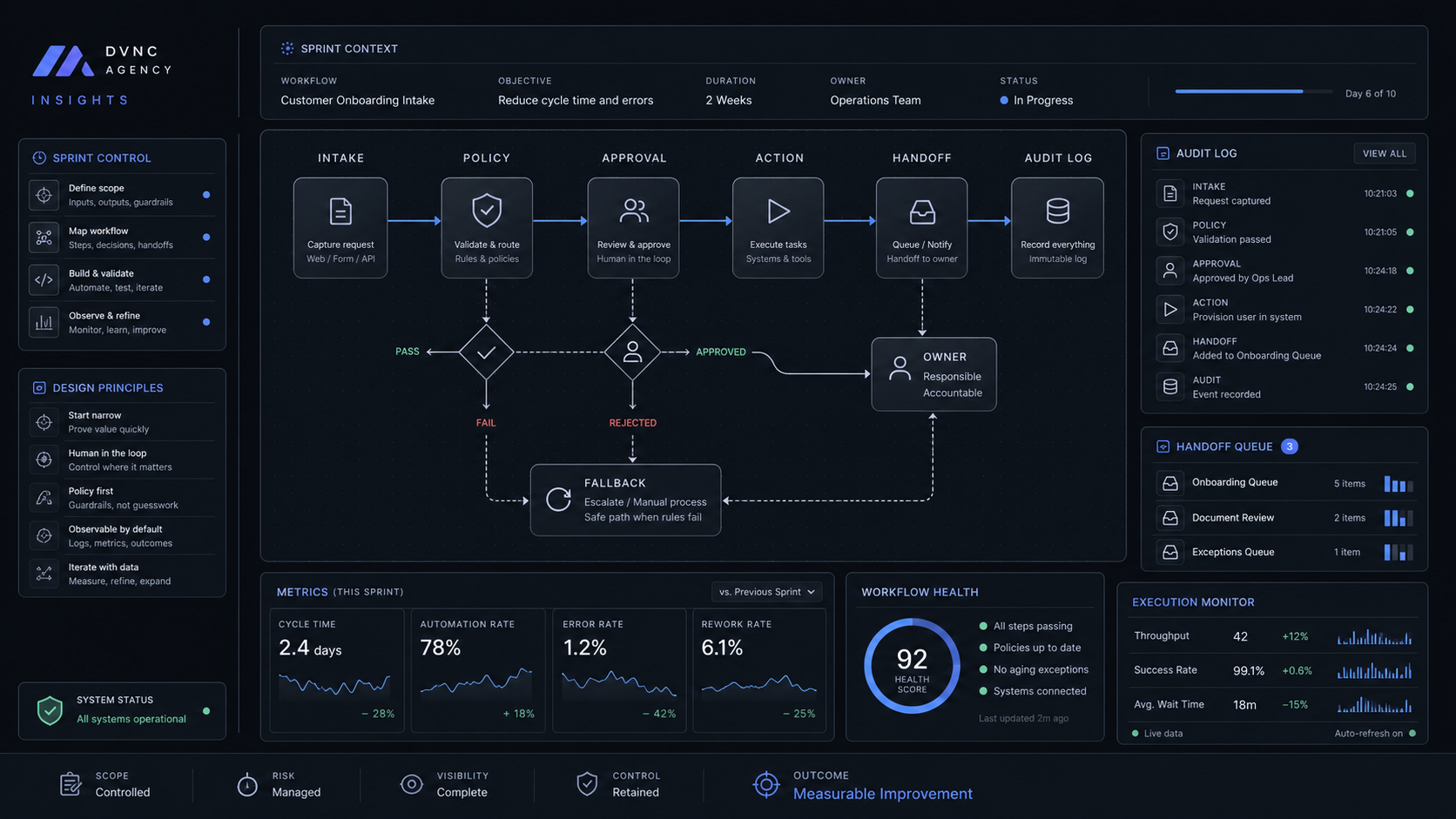Click the Cycle Time 2.4 days card

click(x=337, y=670)
